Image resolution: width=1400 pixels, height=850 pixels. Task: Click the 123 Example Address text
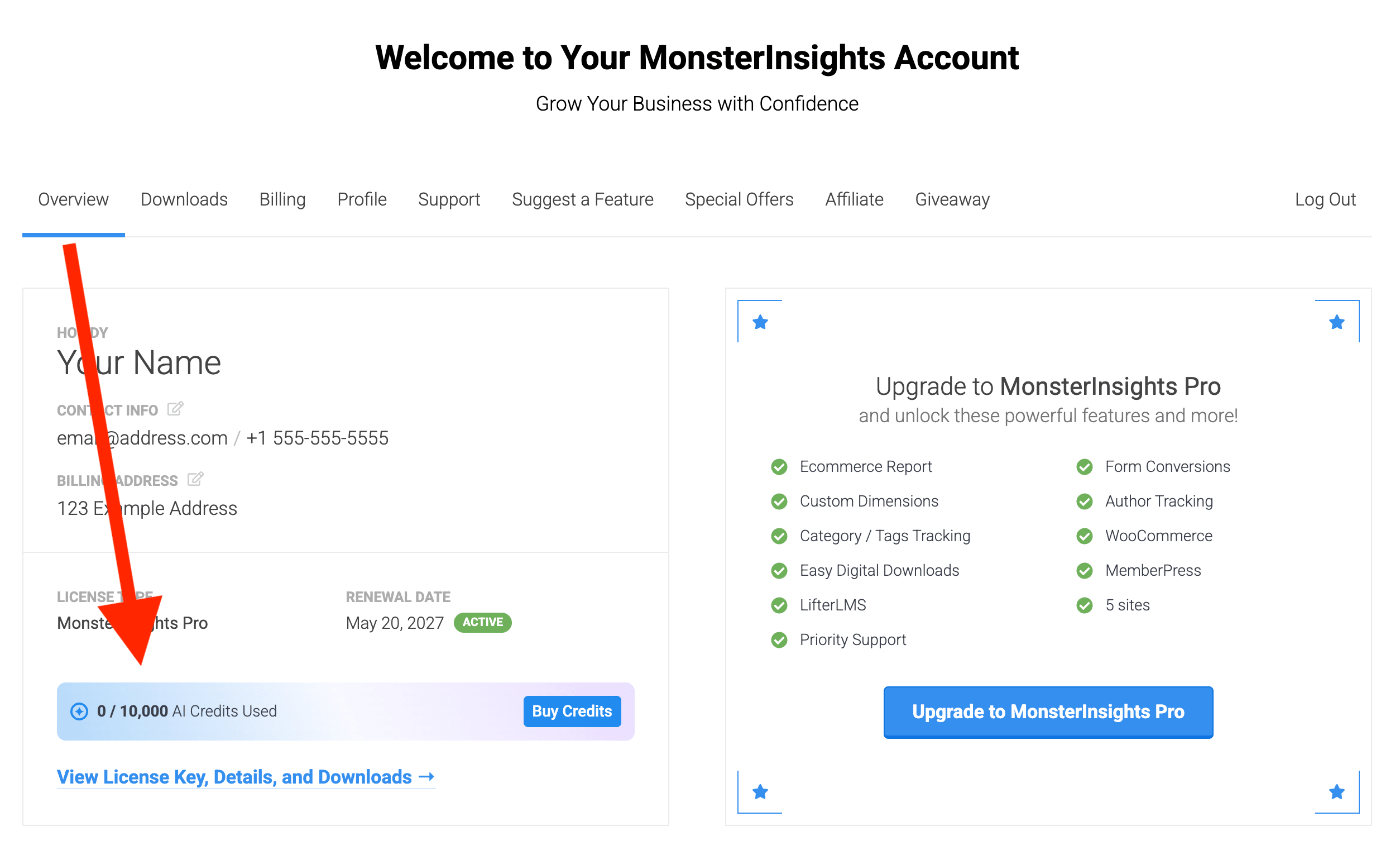pos(148,510)
